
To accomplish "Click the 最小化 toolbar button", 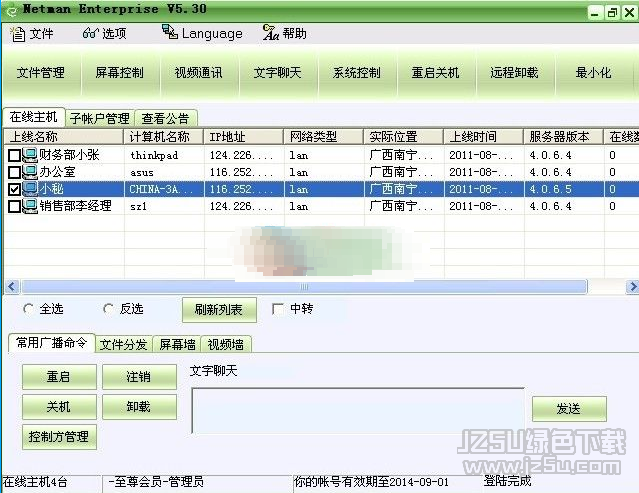I will click(594, 73).
